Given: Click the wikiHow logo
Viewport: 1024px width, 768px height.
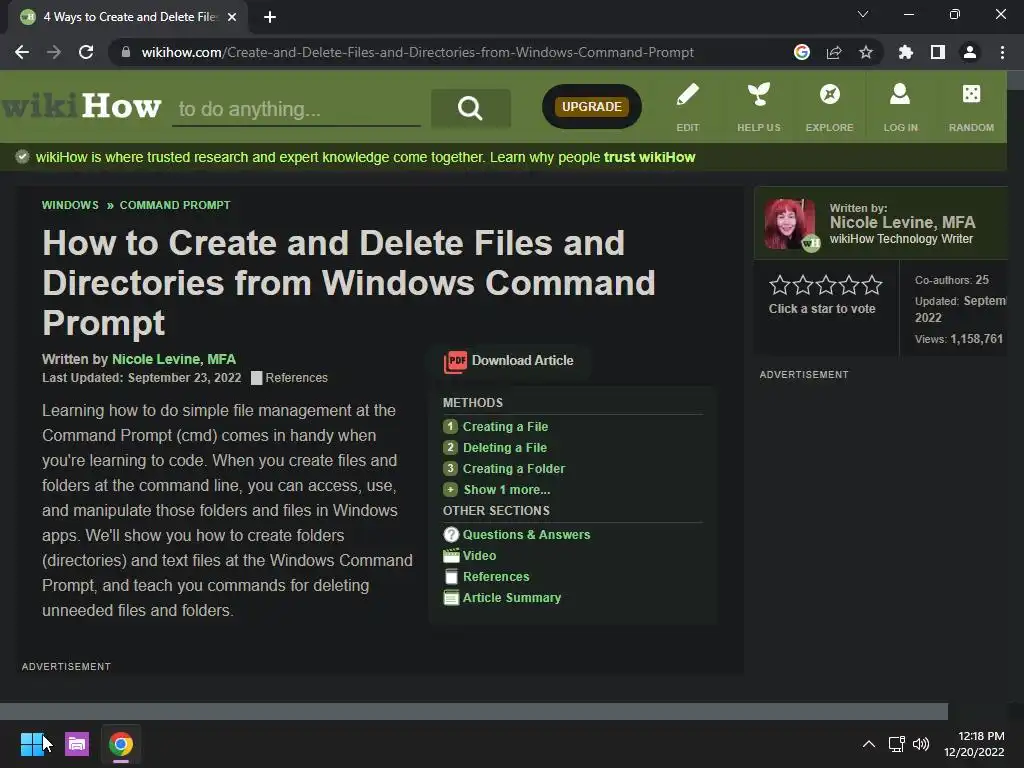Looking at the screenshot, I should [x=81, y=106].
